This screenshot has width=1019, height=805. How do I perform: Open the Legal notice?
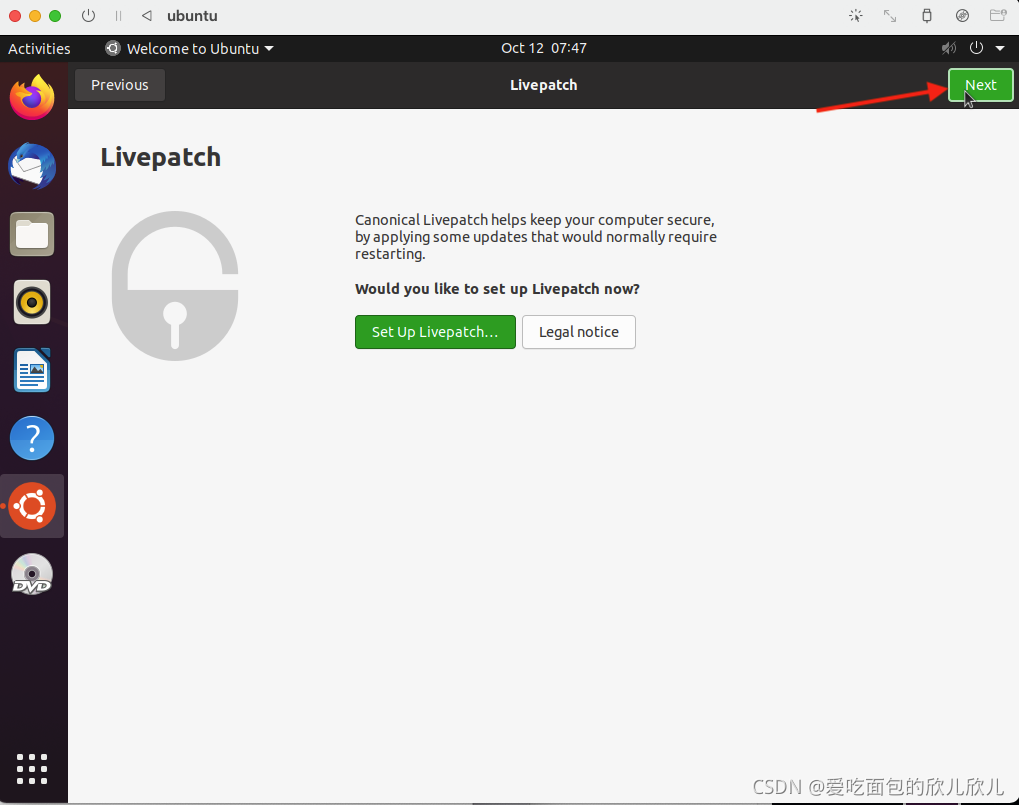(x=578, y=332)
